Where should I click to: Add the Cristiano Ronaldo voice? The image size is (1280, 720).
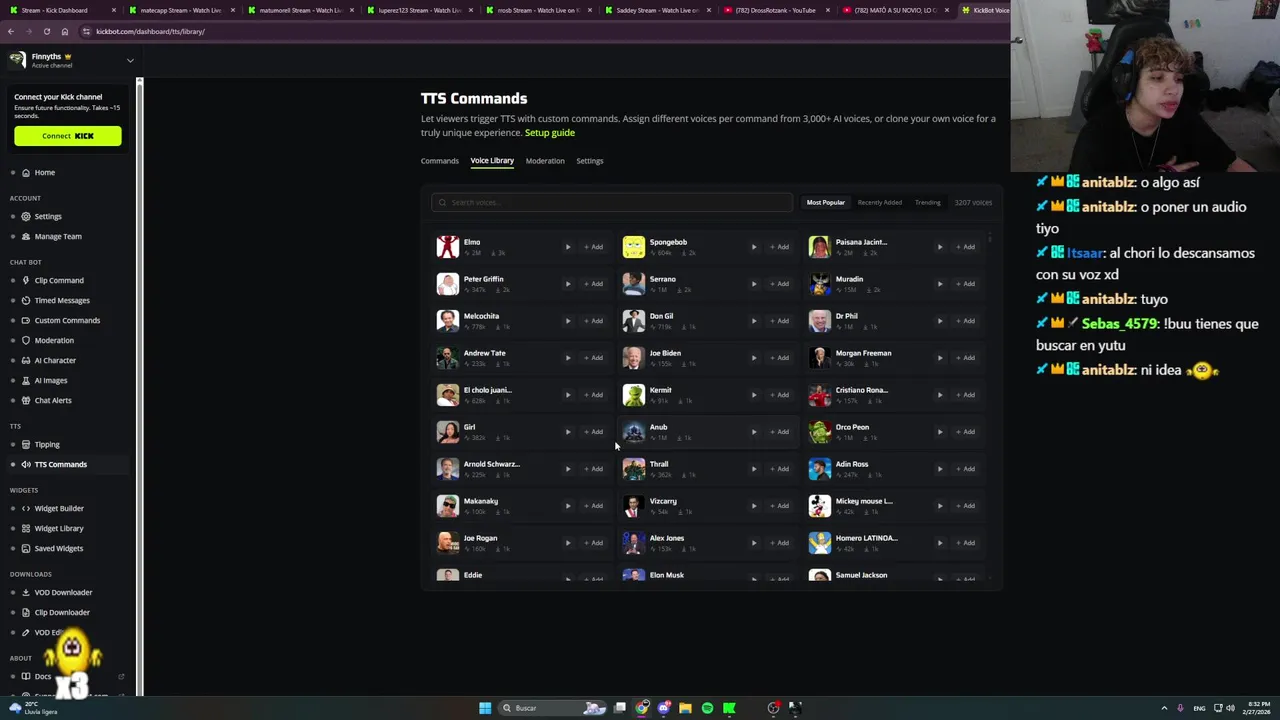pyautogui.click(x=965, y=395)
